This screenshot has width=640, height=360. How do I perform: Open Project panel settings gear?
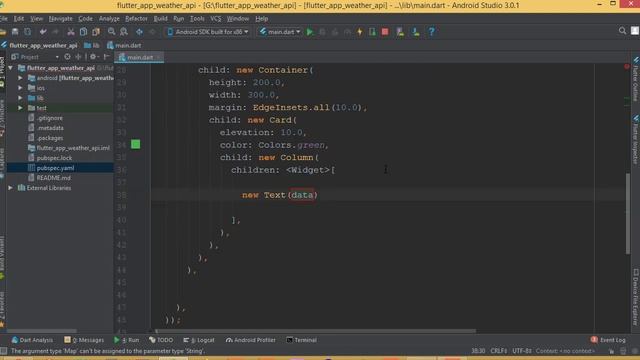(93, 57)
